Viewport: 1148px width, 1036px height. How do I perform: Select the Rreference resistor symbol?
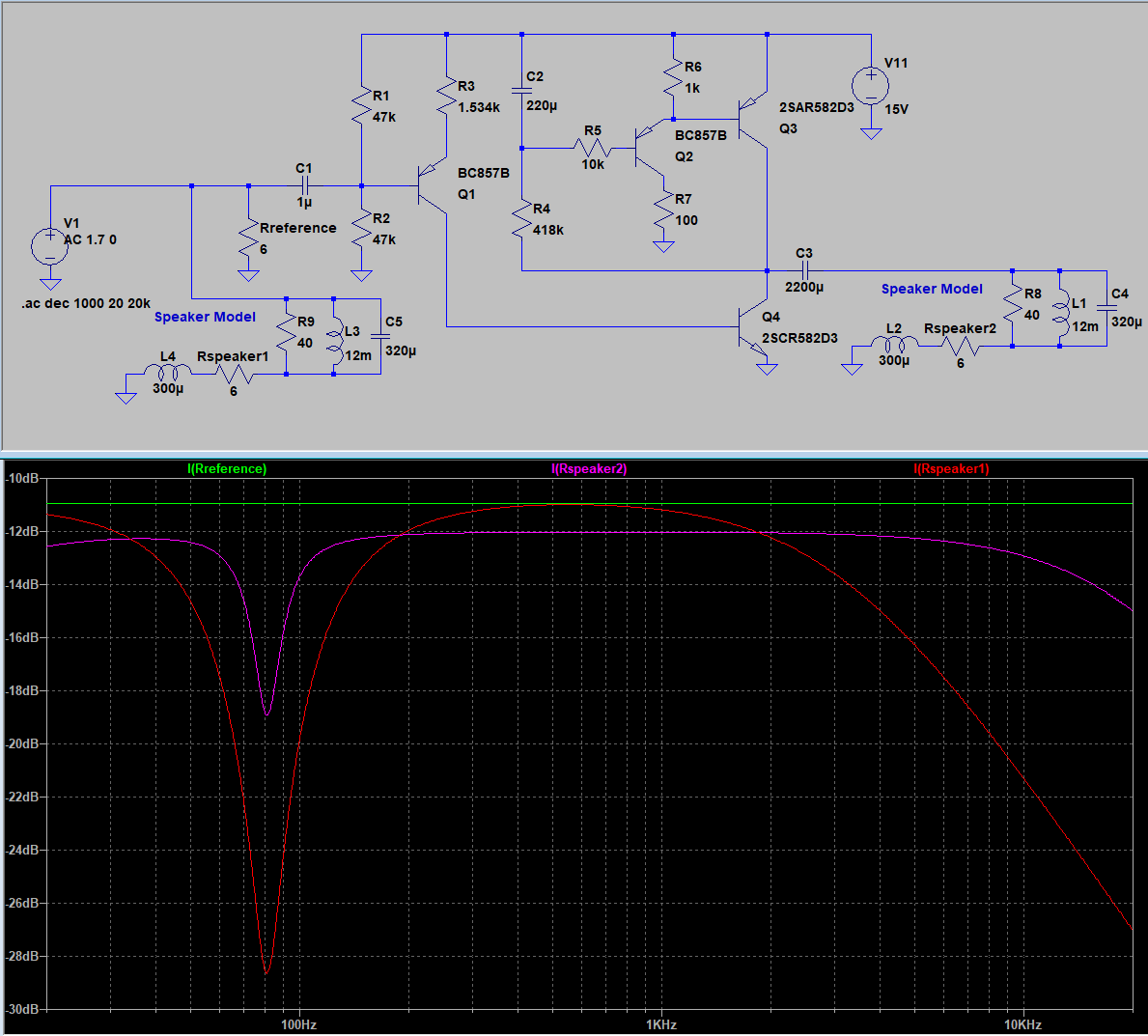(249, 238)
